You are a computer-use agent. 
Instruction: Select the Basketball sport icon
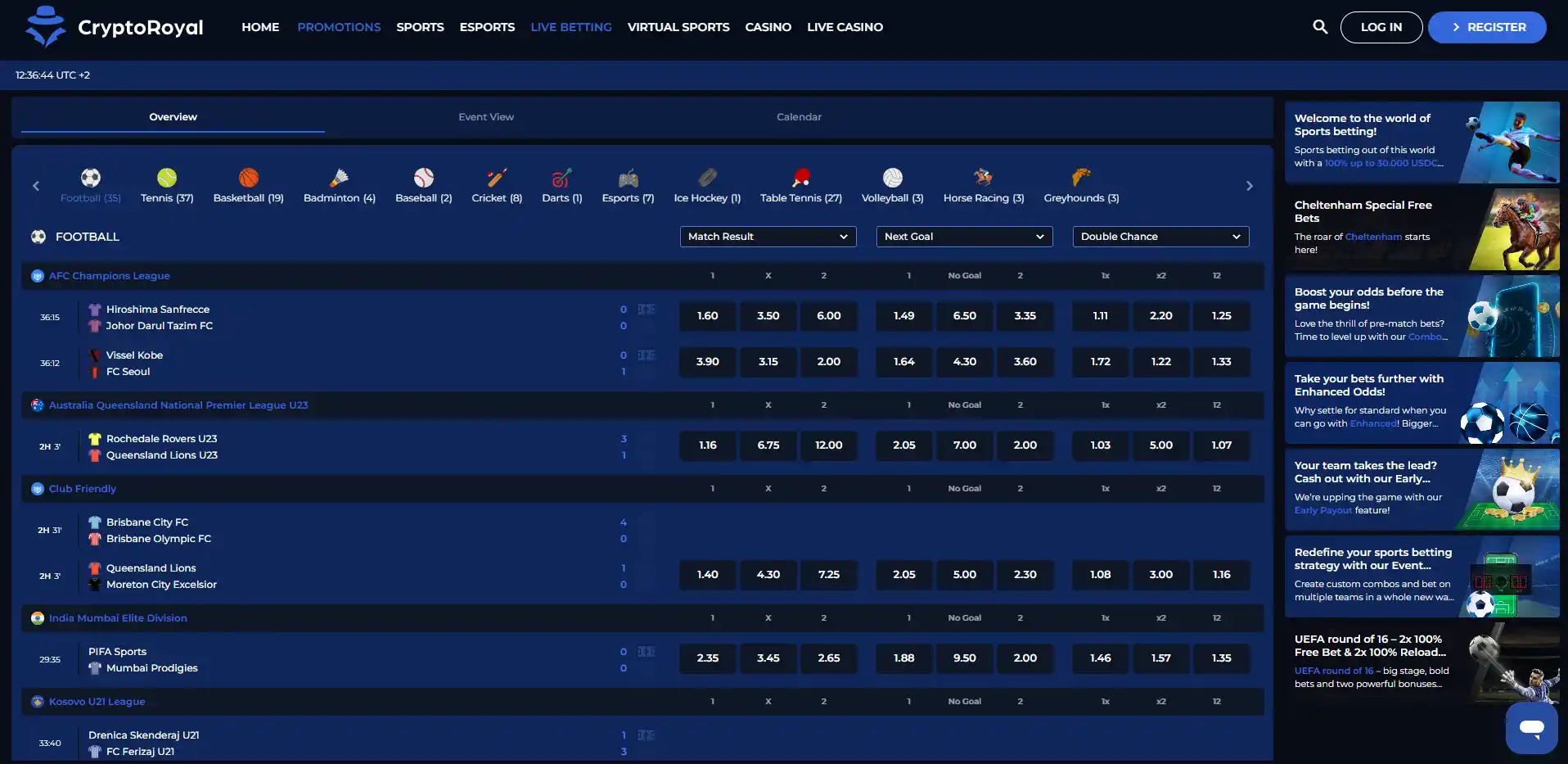(249, 178)
